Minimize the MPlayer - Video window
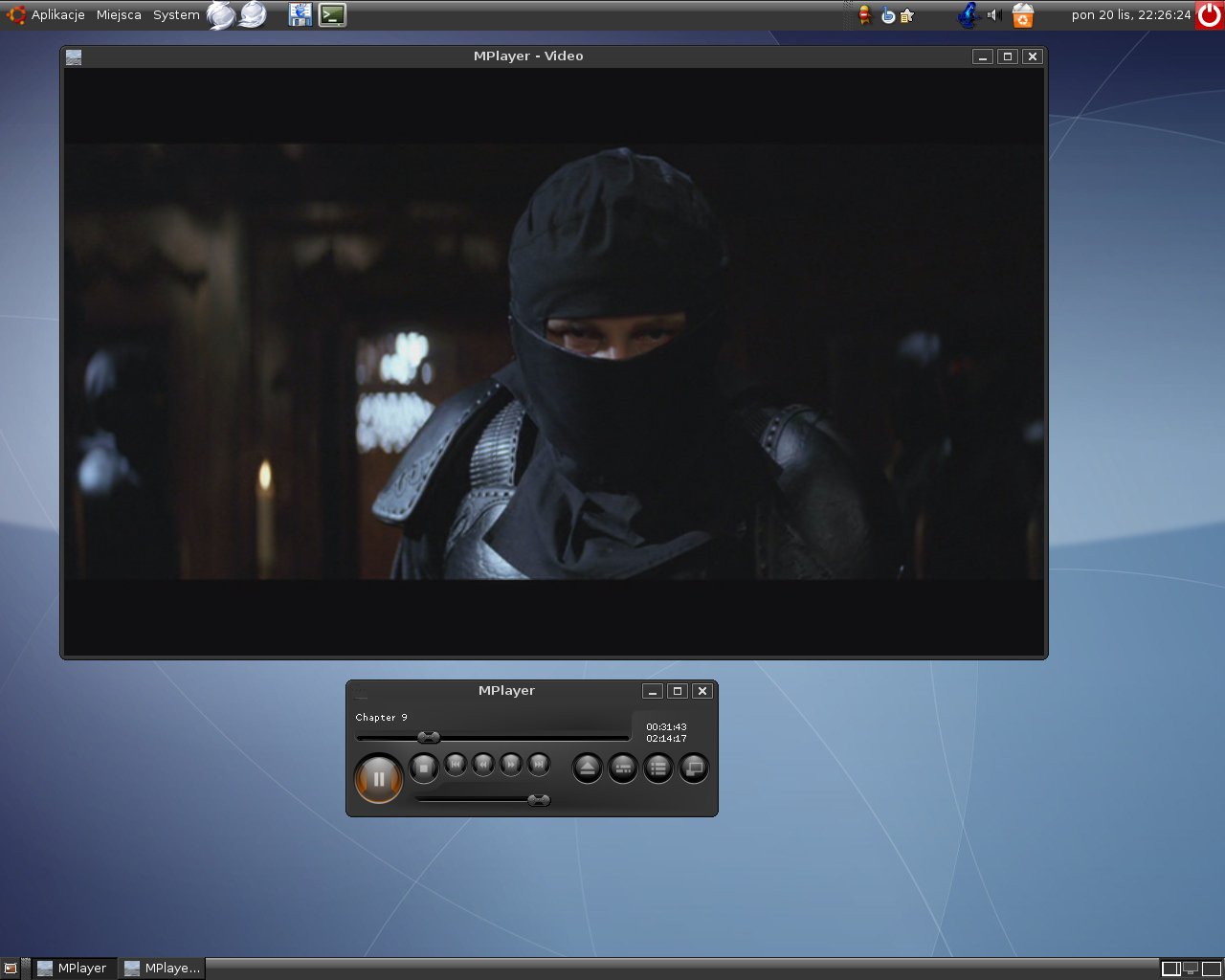This screenshot has width=1225, height=980. tap(983, 56)
